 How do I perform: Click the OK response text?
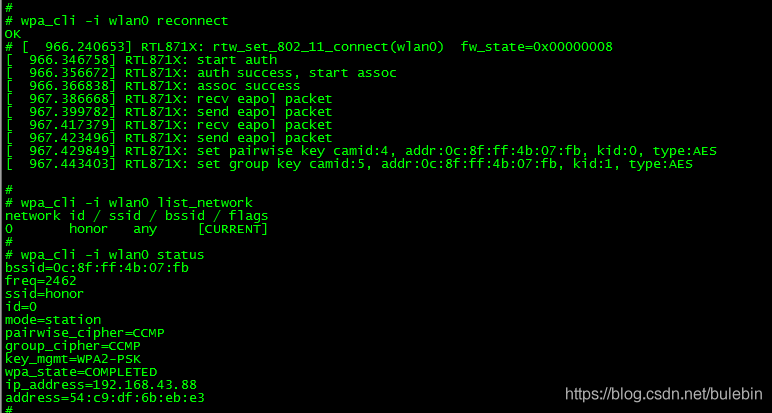(13, 34)
